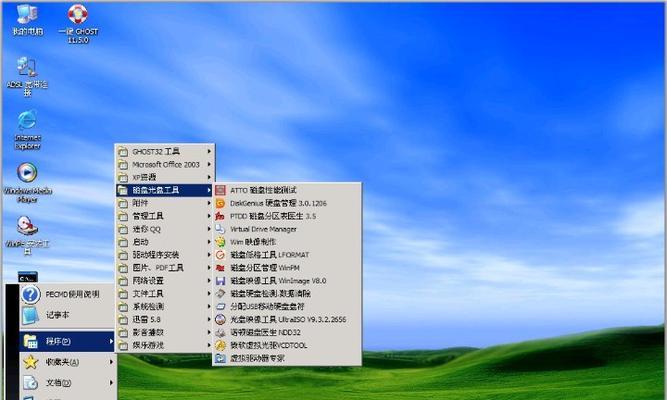
Task: Open the 文件工具 file tools folder
Action: pyautogui.click(x=164, y=294)
